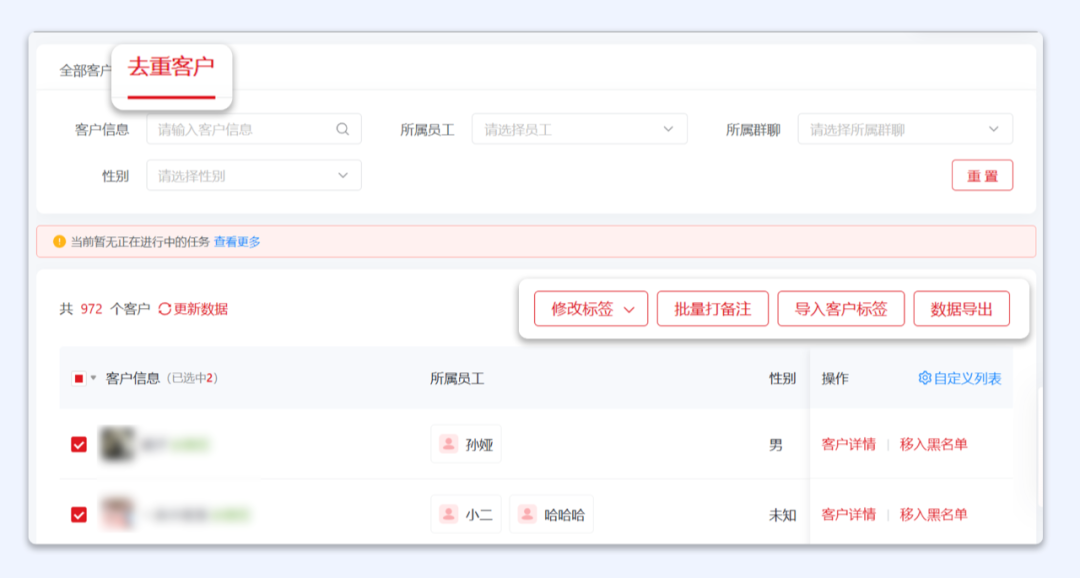Click the warning icon in the task notice bar
This screenshot has height=578, width=1080.
click(58, 242)
